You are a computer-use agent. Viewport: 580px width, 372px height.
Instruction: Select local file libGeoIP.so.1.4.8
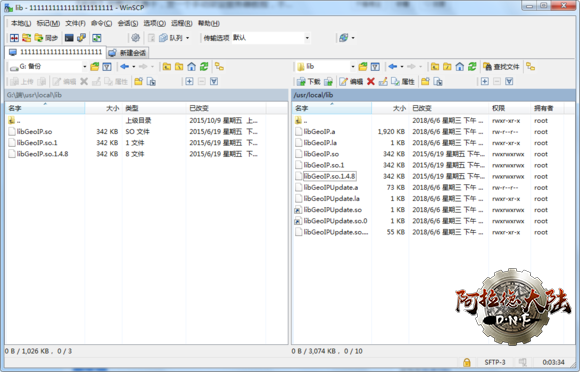(42, 154)
